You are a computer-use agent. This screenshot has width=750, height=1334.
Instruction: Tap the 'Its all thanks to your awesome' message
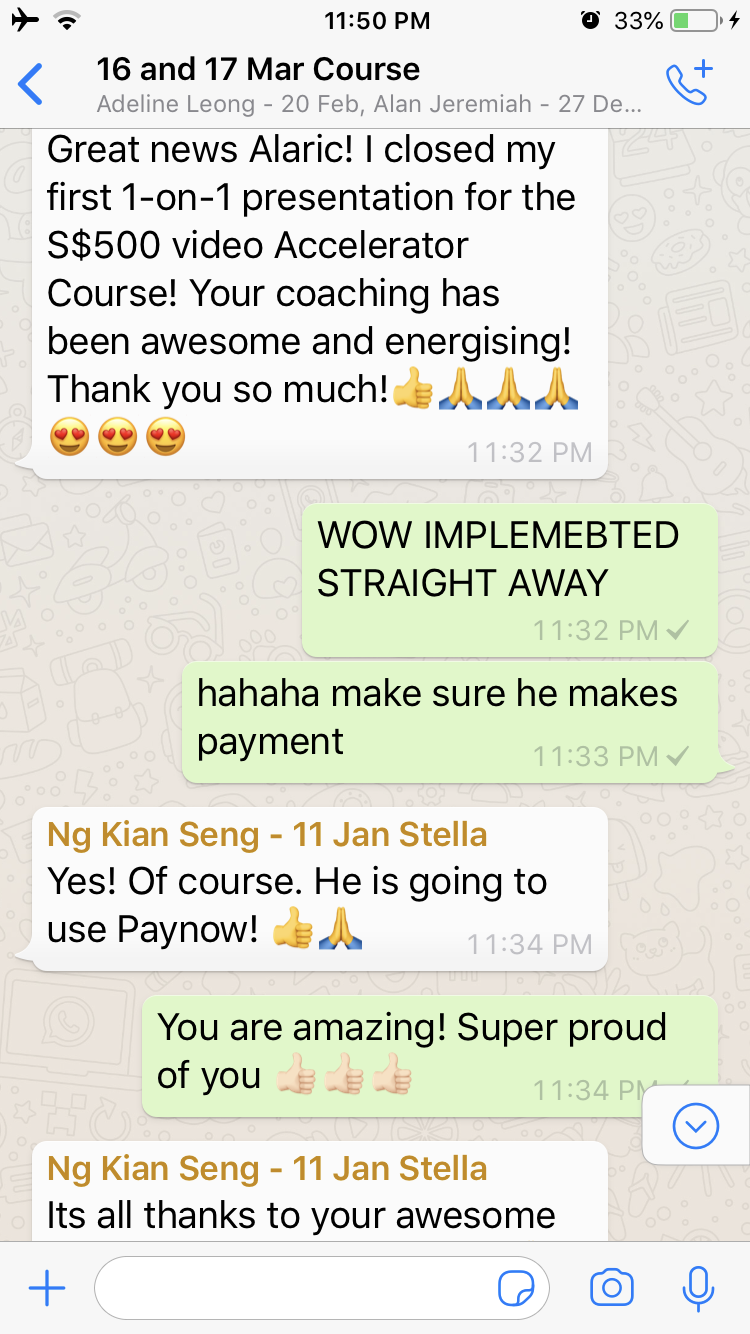[320, 1191]
